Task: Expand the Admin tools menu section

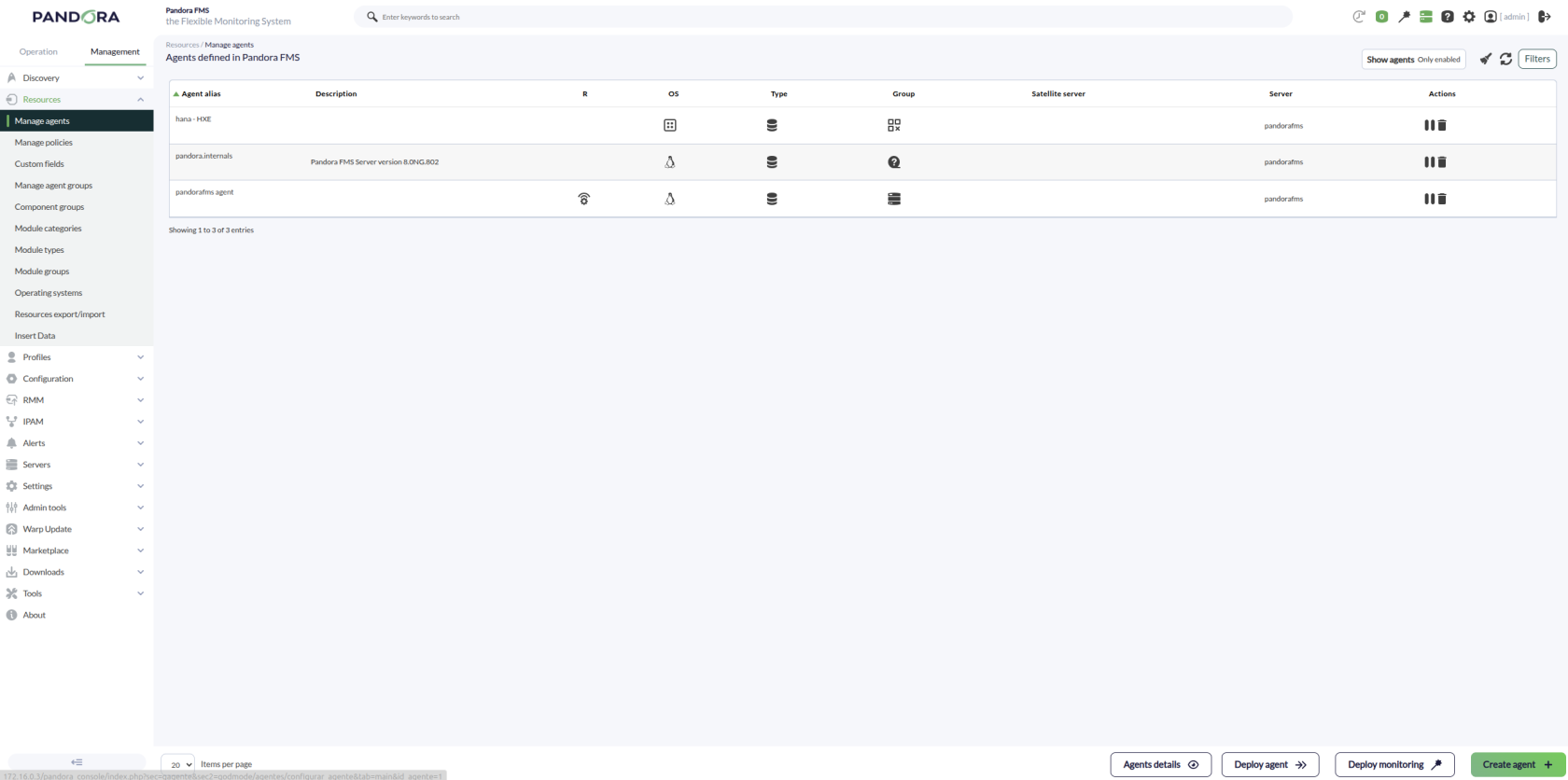Action: [77, 508]
